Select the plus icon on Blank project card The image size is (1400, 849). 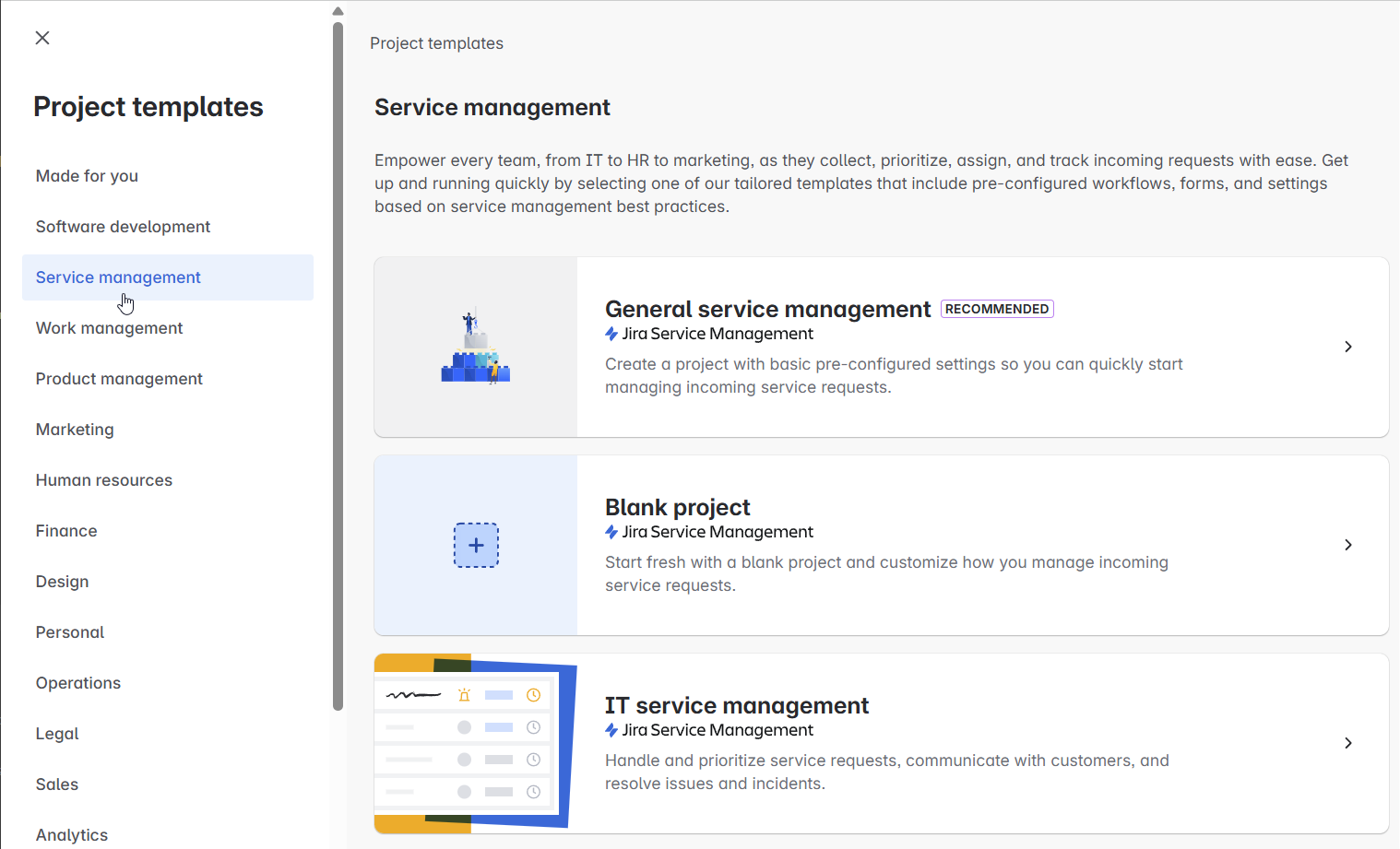[475, 545]
